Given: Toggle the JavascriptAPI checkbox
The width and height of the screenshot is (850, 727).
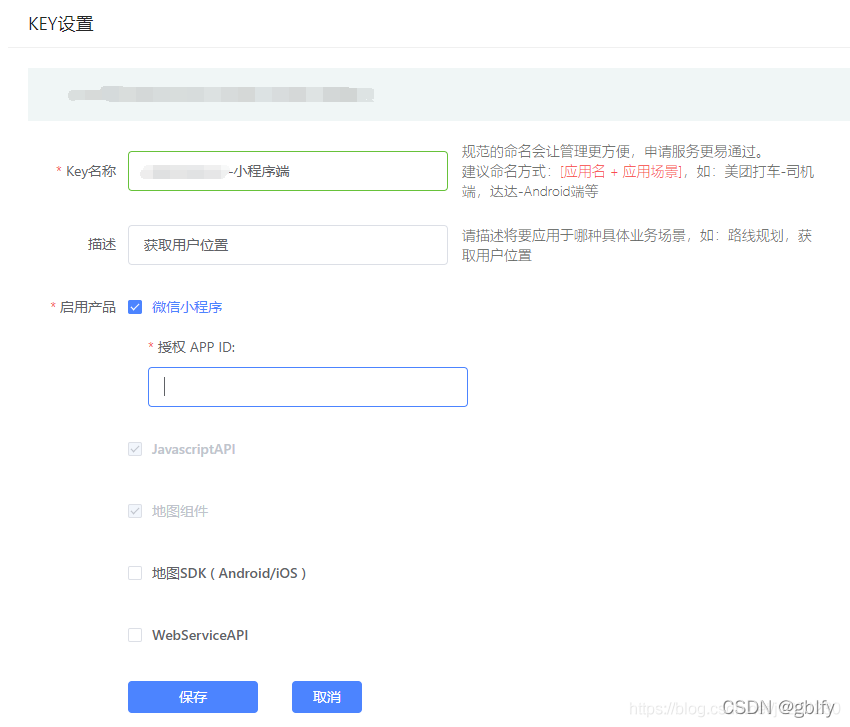Looking at the screenshot, I should (x=135, y=449).
